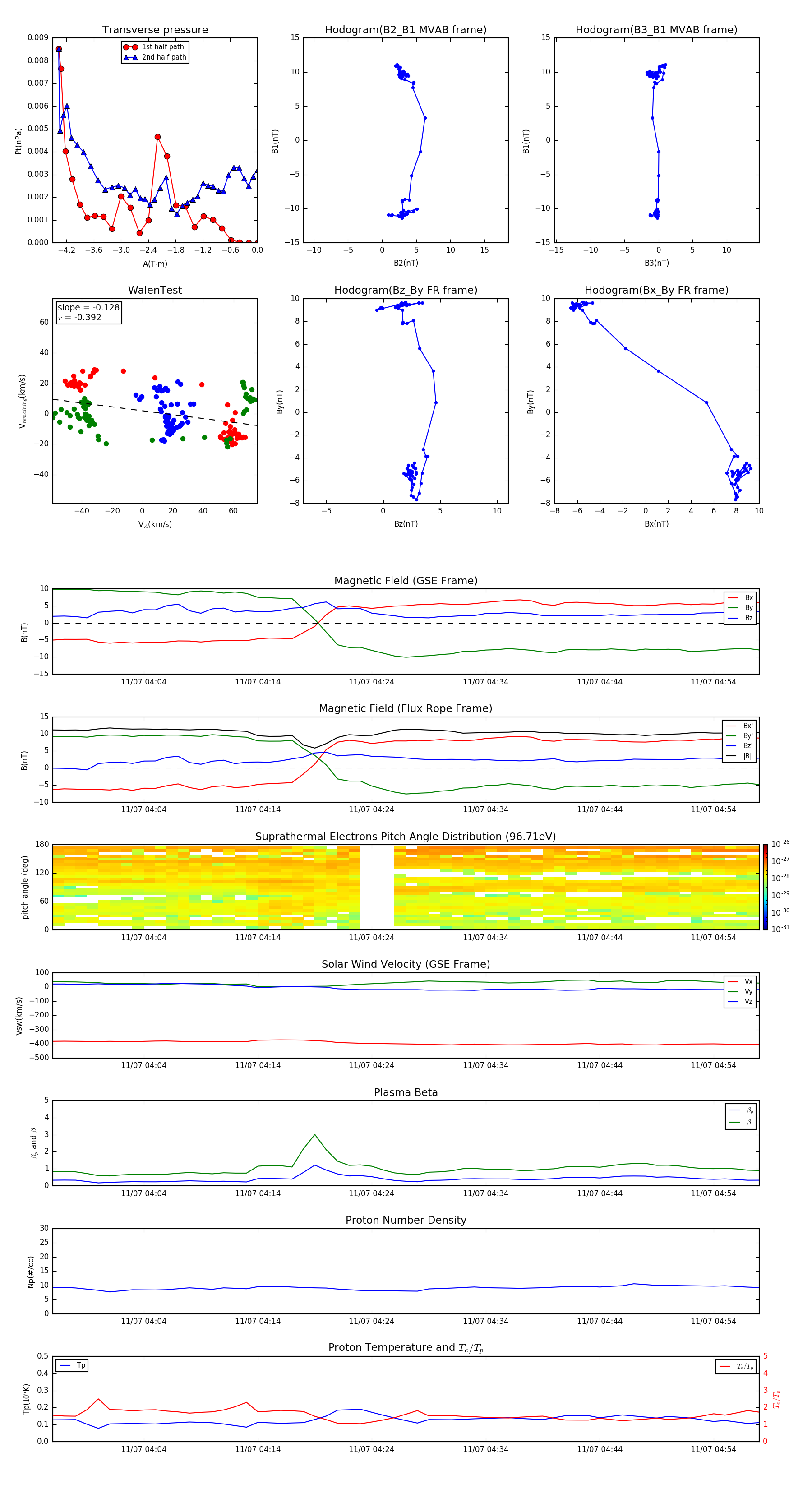The image size is (812, 1489).
Task: Click the "Pt(nPa)" y-axis label
Action: click(x=18, y=140)
